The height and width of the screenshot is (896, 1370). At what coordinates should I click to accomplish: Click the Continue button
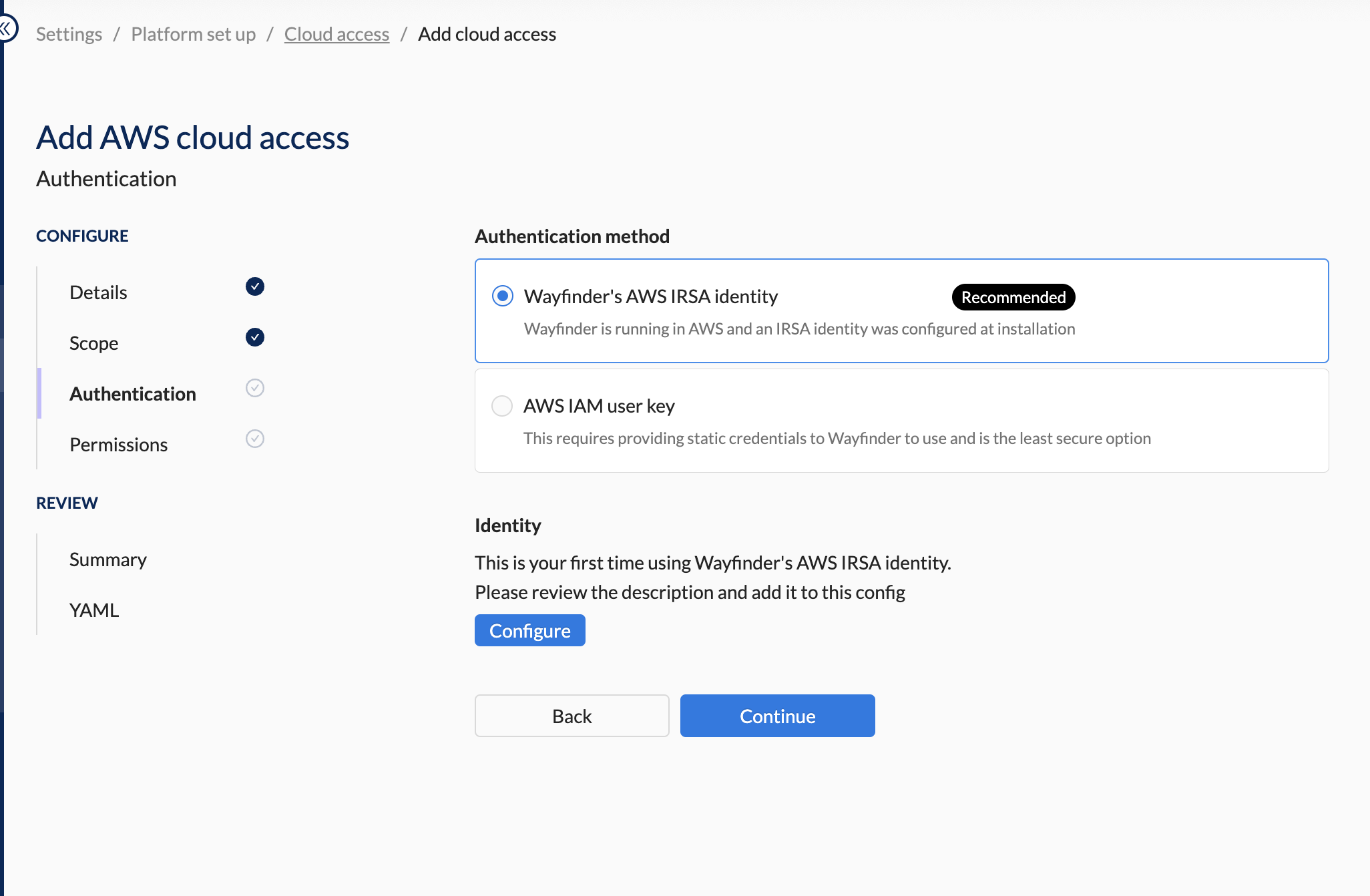click(777, 716)
